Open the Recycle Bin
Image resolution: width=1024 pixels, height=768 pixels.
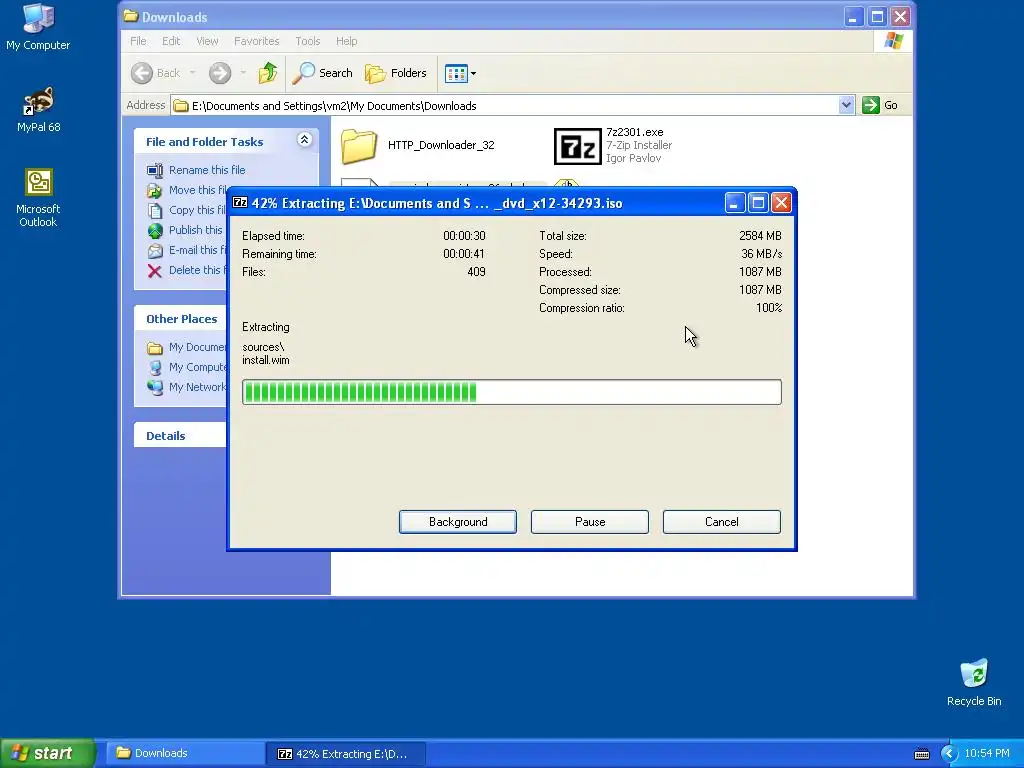click(x=974, y=682)
